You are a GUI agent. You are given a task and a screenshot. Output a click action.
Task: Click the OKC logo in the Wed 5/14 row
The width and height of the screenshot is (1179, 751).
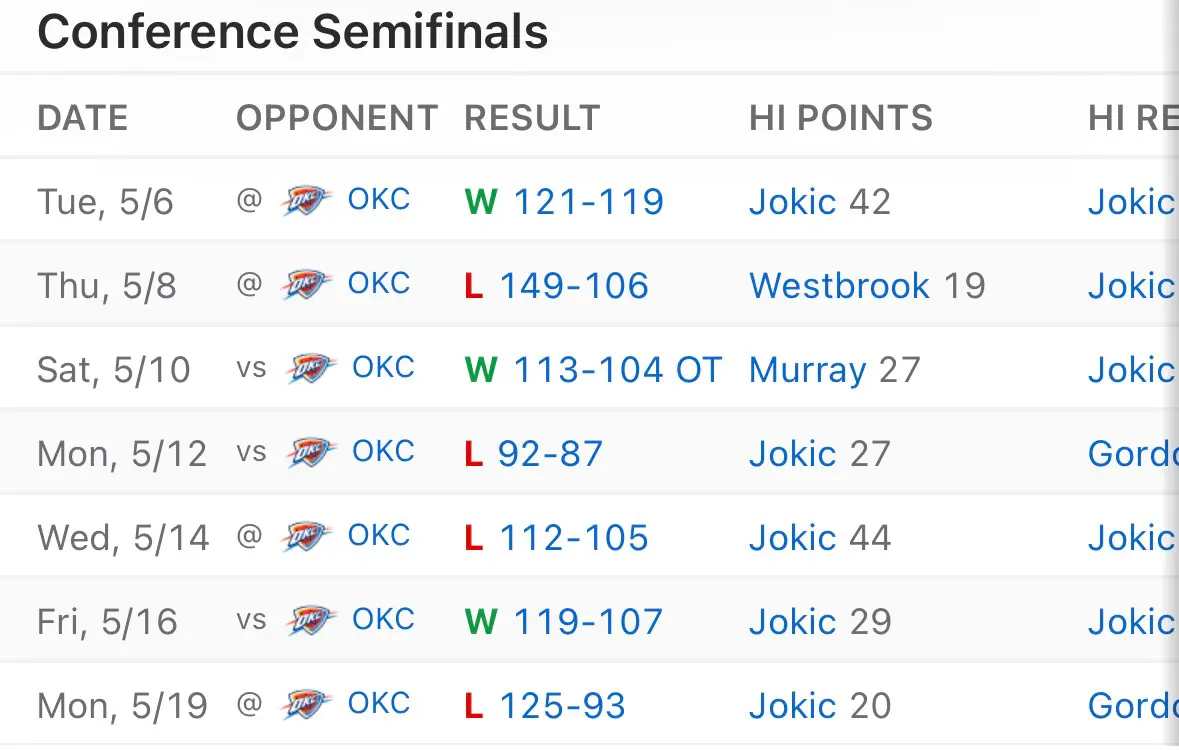[x=306, y=538]
